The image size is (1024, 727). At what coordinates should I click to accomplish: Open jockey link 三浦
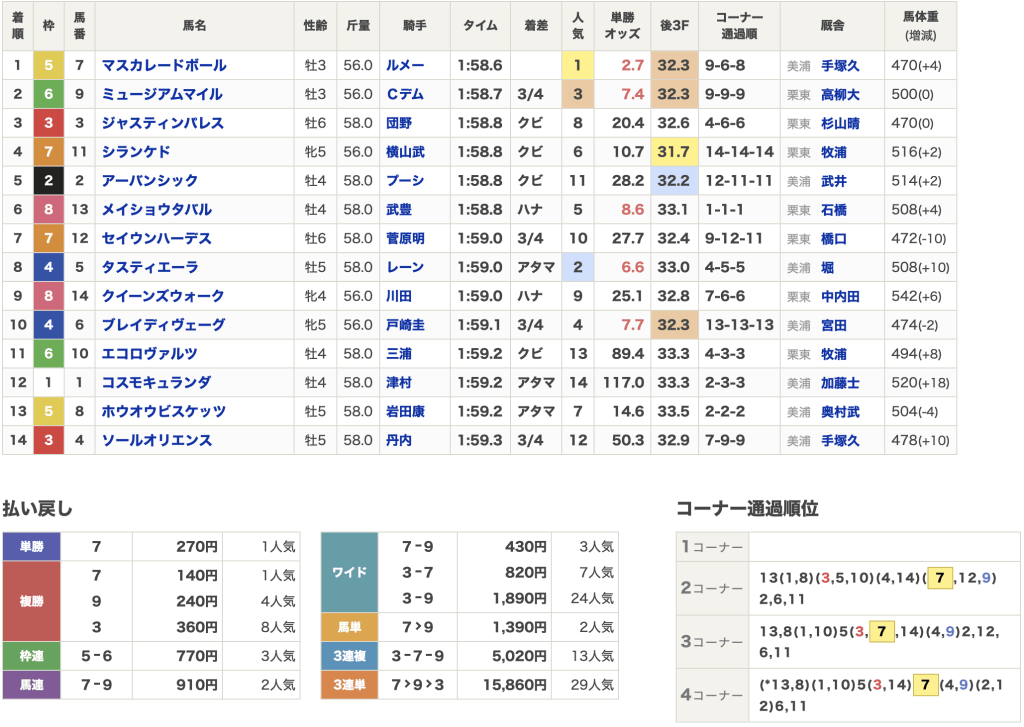399,353
